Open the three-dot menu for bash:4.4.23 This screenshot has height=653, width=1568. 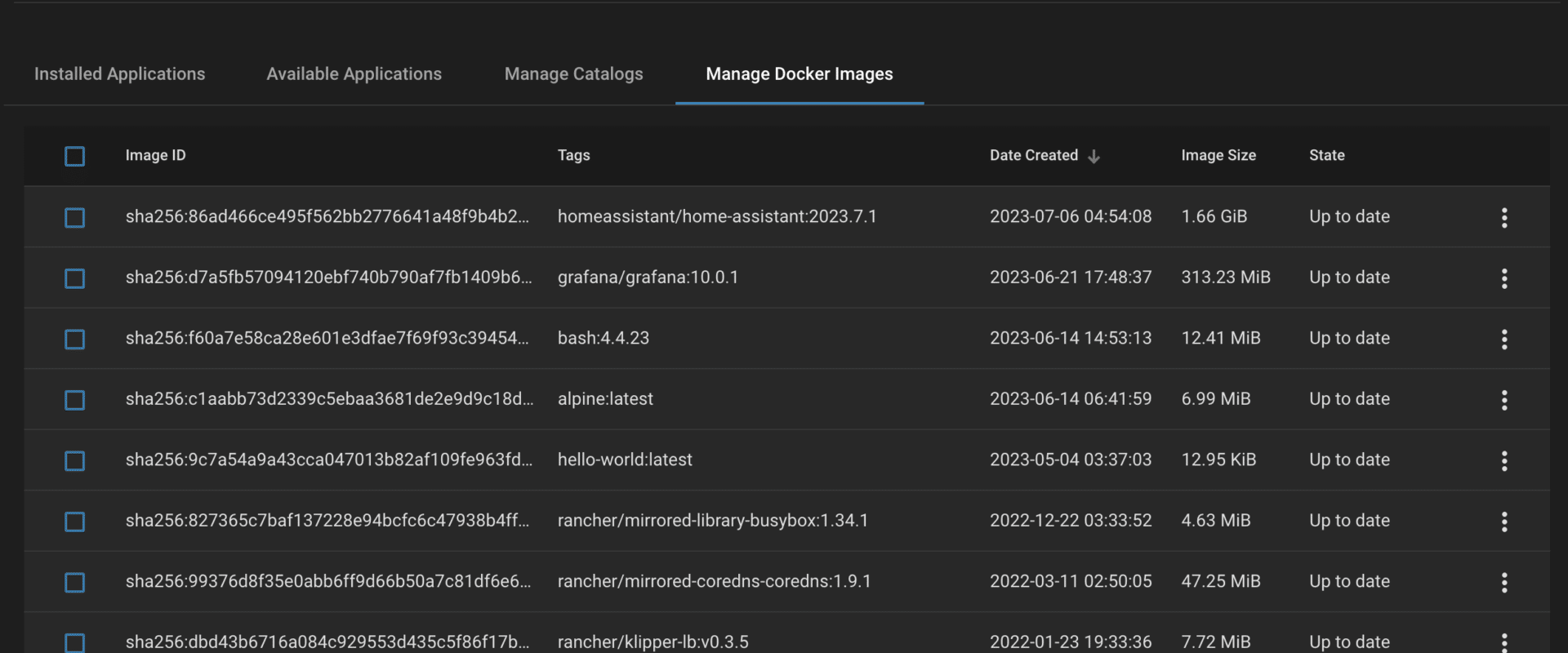coord(1504,339)
